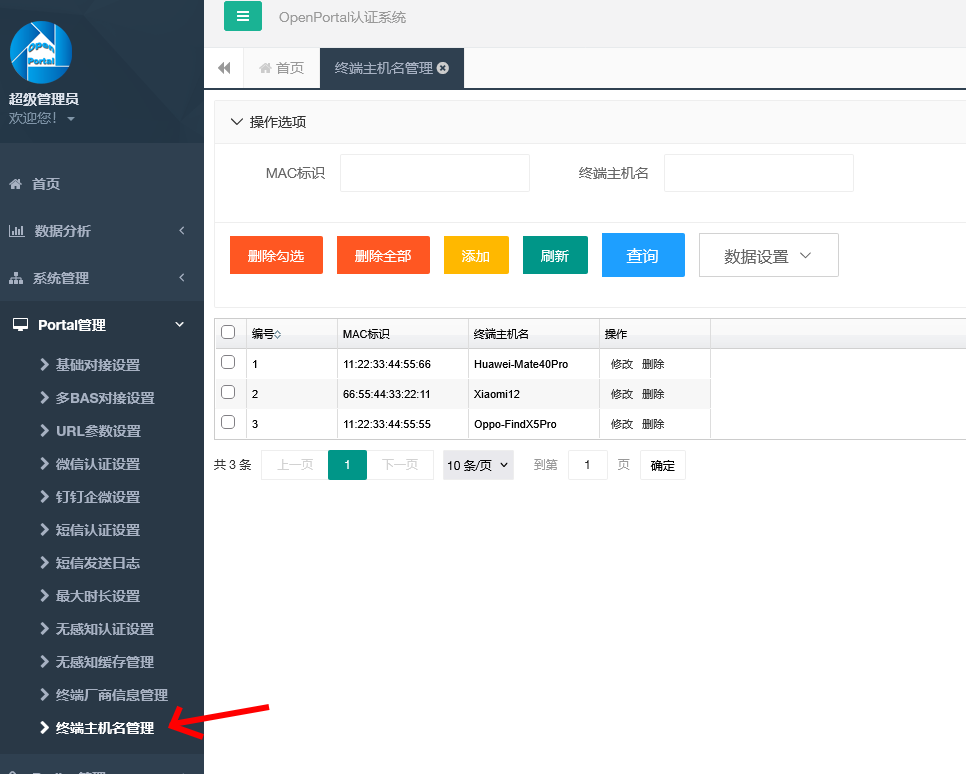Open URL参数设置 in sidebar
The width and height of the screenshot is (966, 774).
98,431
